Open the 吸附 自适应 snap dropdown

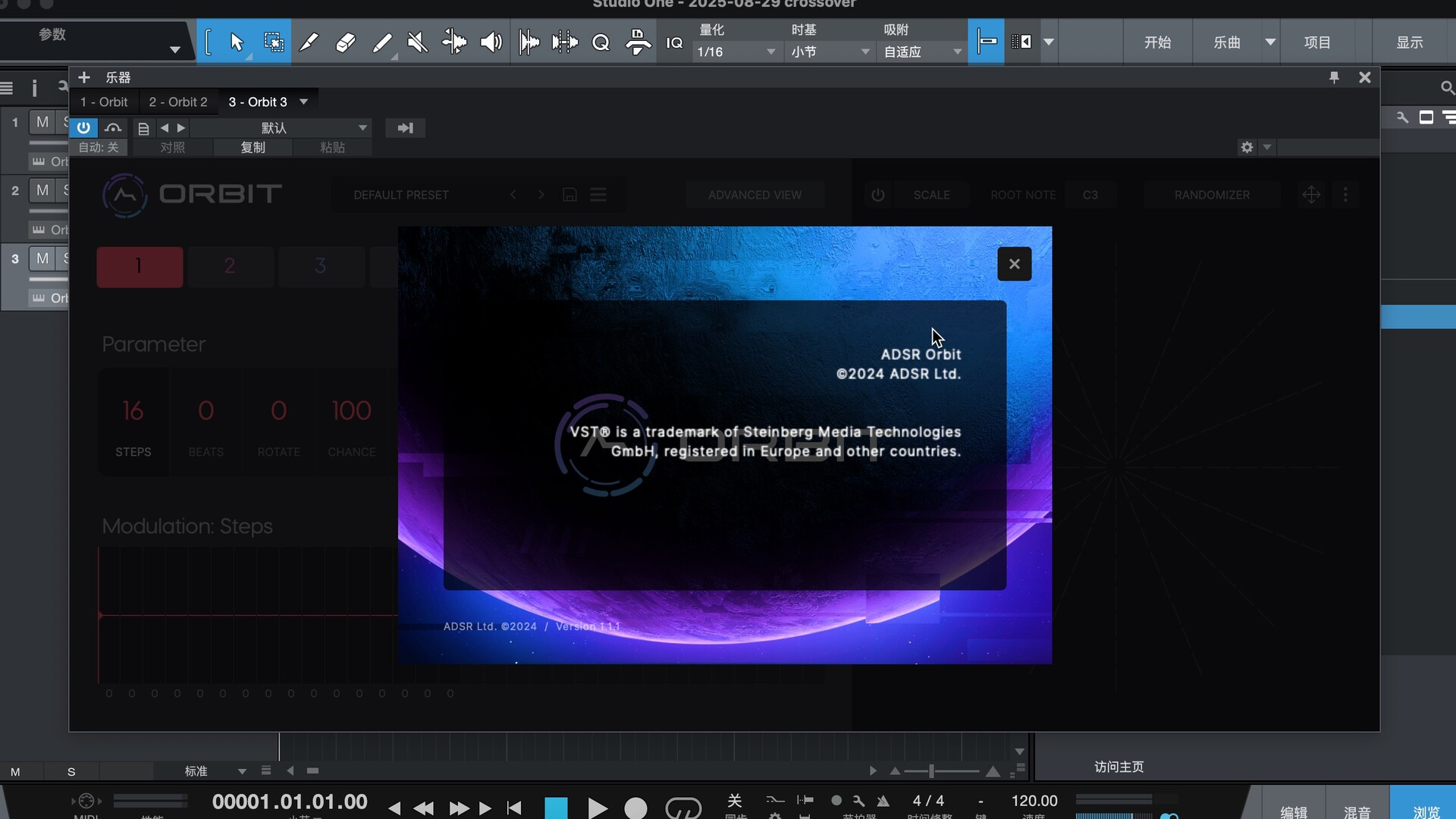pos(922,52)
